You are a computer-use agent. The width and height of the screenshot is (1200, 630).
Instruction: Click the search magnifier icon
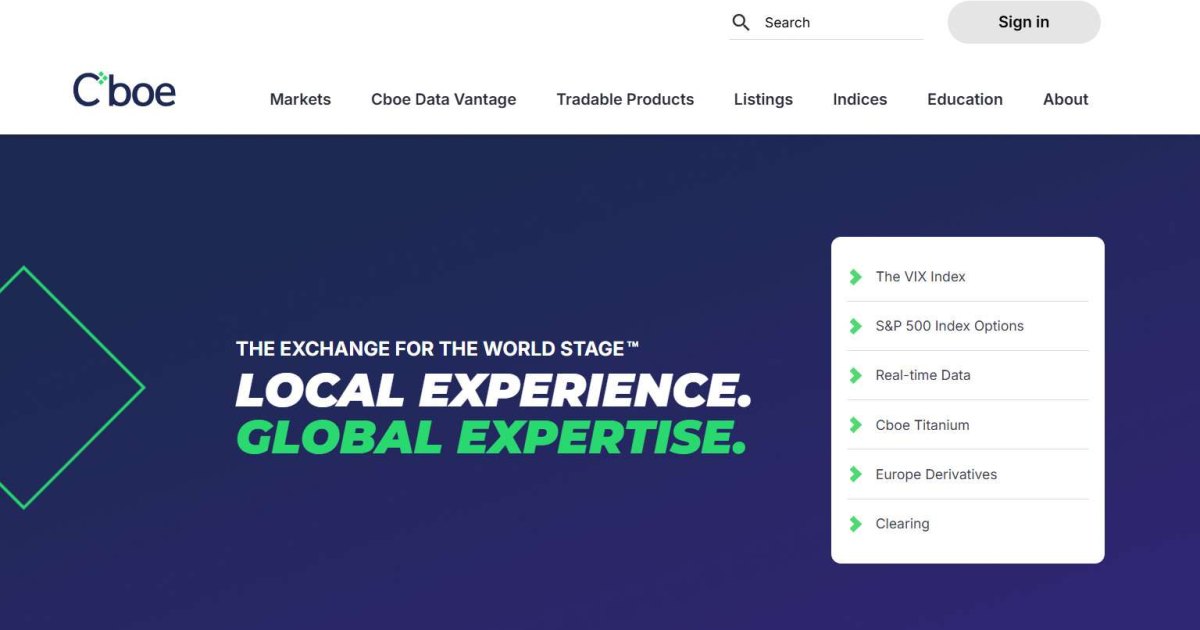point(741,22)
